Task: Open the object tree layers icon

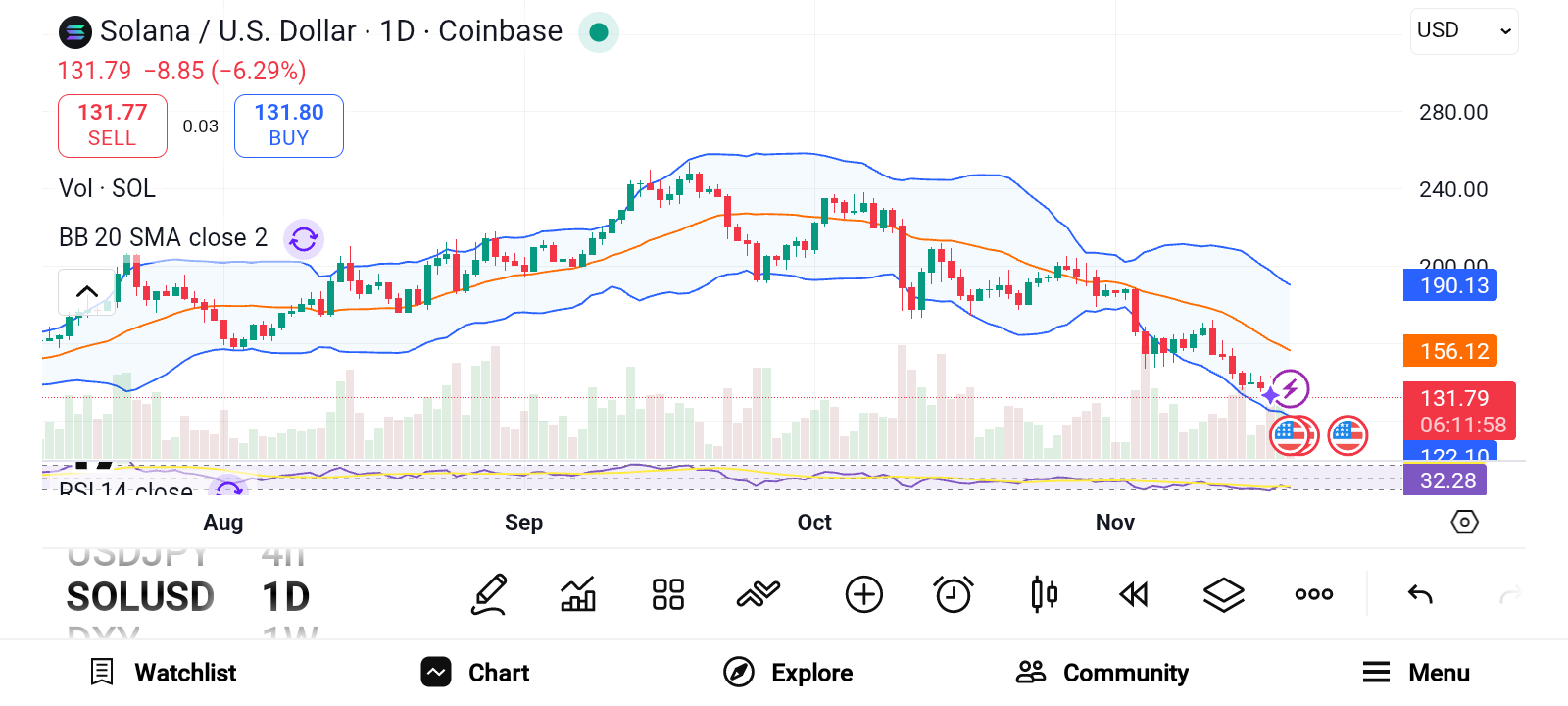Action: click(x=1224, y=594)
